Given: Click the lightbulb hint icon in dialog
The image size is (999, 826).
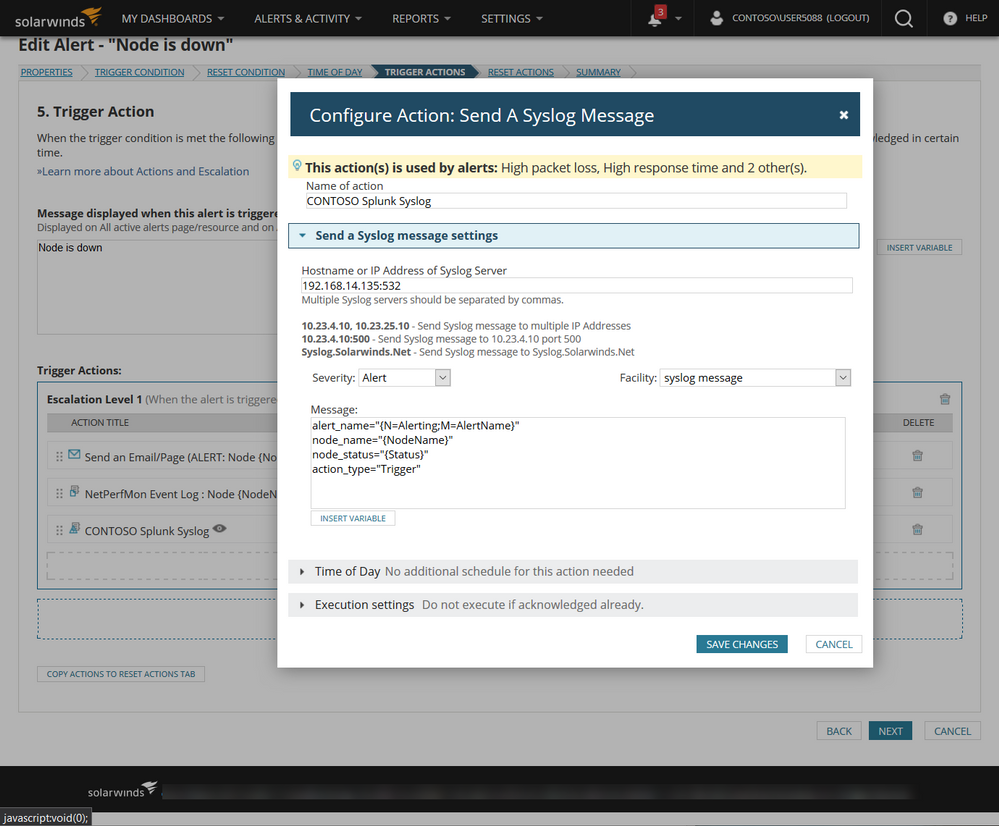Looking at the screenshot, I should 297,166.
